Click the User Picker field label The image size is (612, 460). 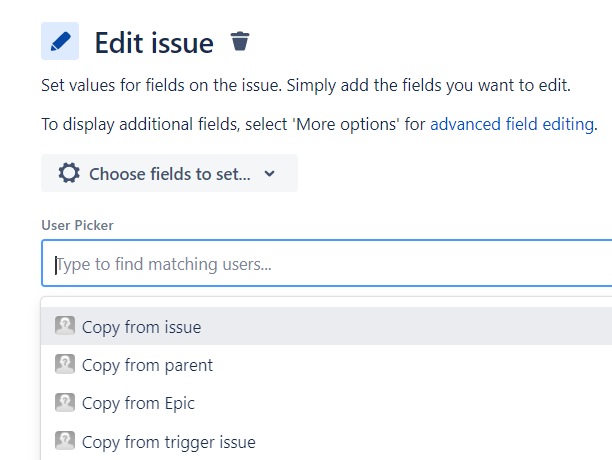point(77,225)
